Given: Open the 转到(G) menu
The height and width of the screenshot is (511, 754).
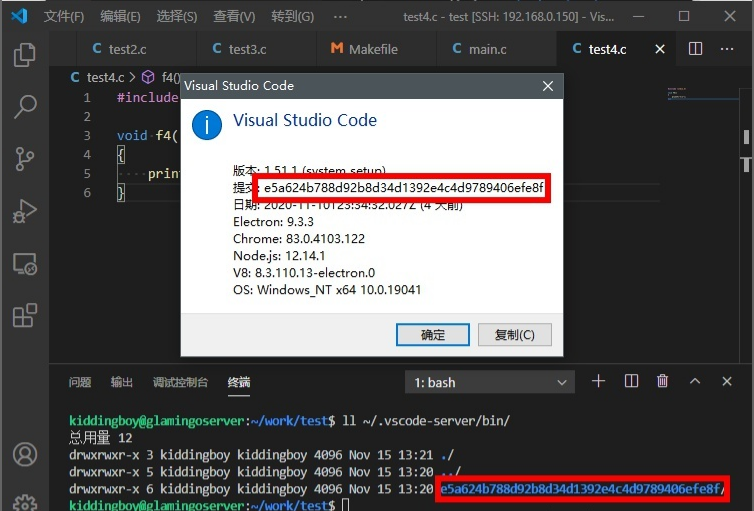Looking at the screenshot, I should [x=292, y=17].
